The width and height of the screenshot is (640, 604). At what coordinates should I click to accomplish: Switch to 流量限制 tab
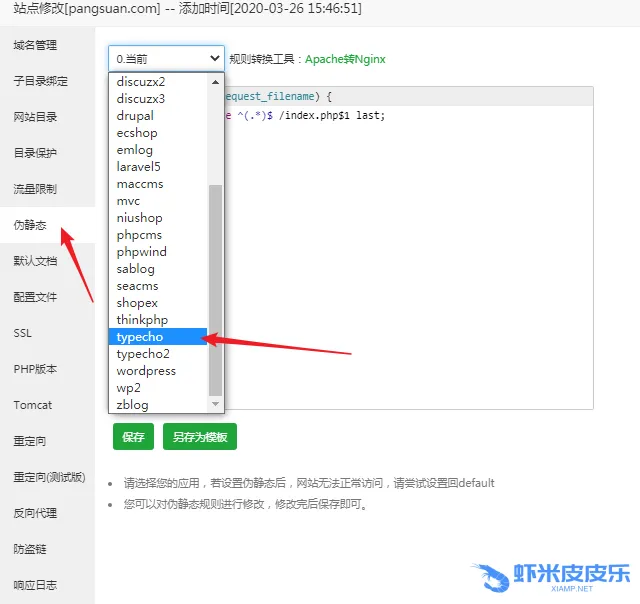click(x=35, y=189)
